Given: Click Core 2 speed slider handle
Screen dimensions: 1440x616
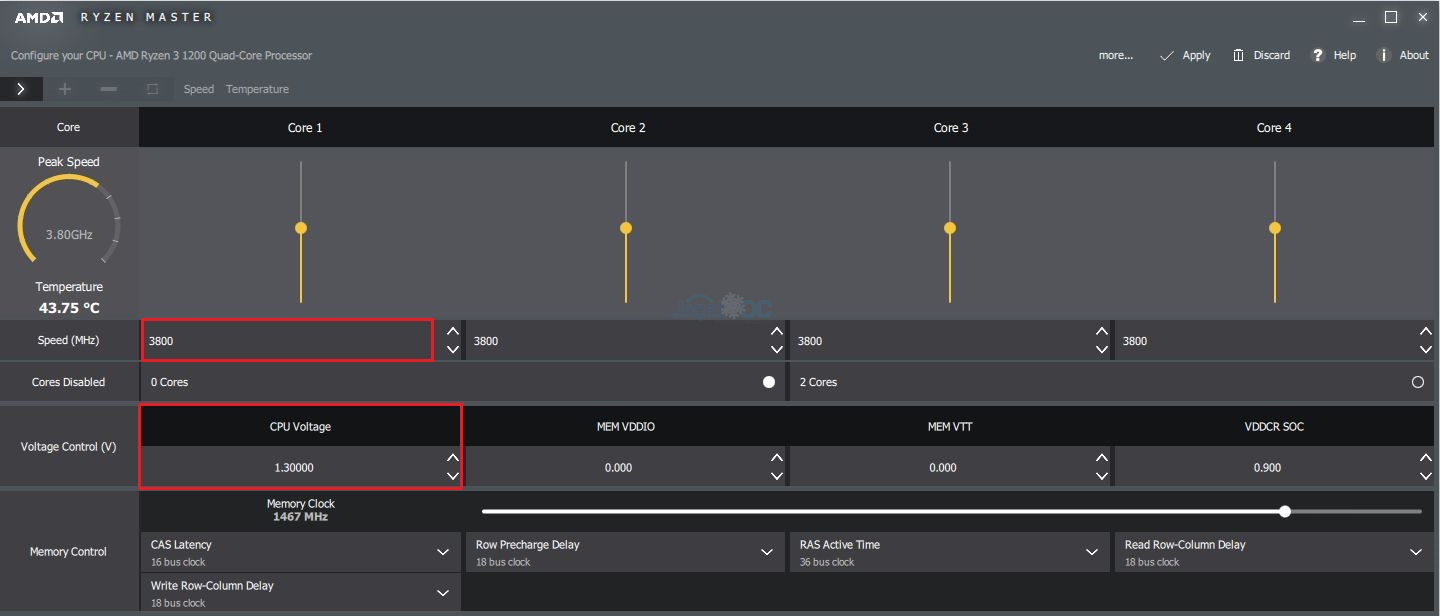Looking at the screenshot, I should pyautogui.click(x=626, y=228).
